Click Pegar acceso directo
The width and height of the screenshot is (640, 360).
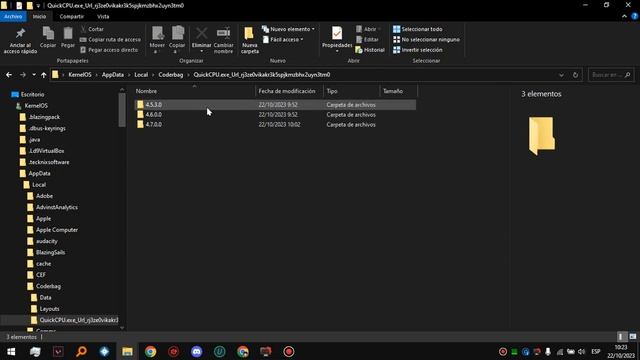109,50
